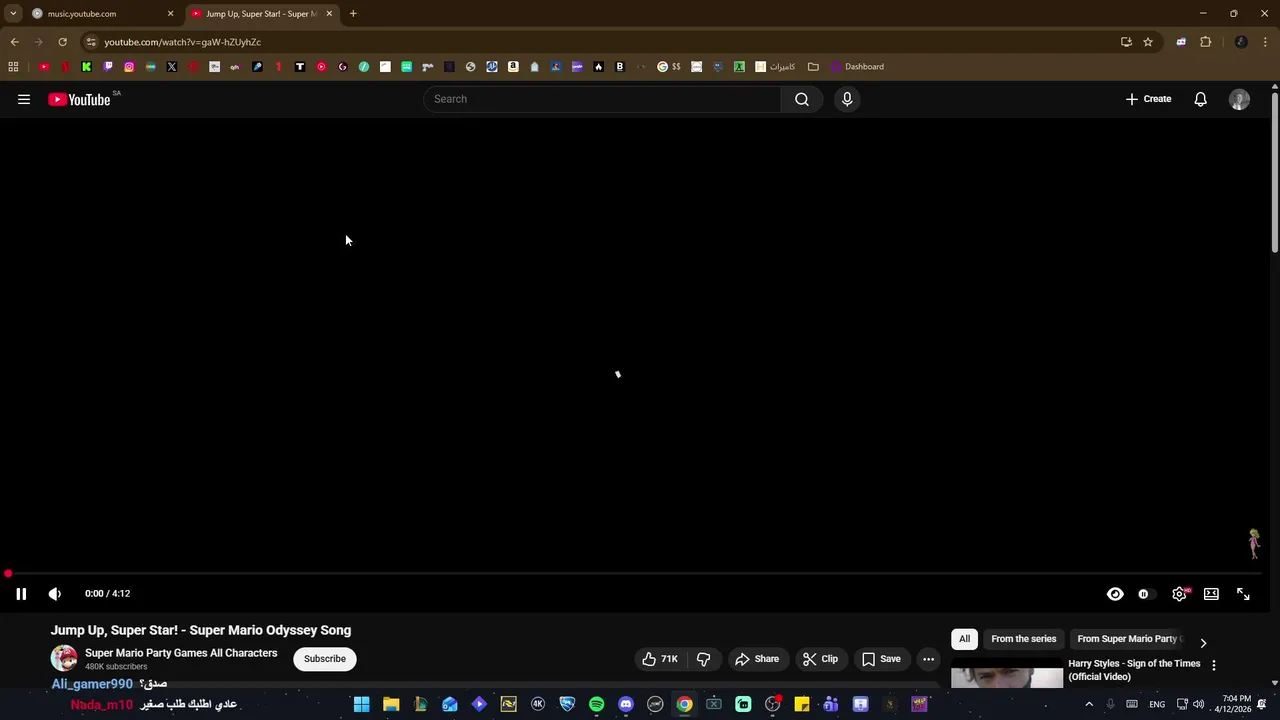This screenshot has height=720, width=1280.
Task: Open the Super Mario Party Games All Characters channel
Action: (x=181, y=653)
